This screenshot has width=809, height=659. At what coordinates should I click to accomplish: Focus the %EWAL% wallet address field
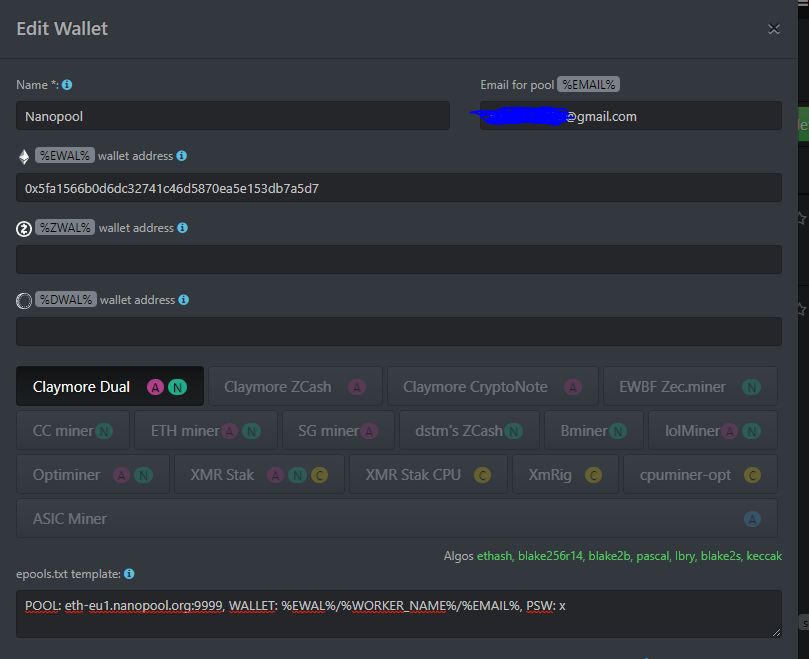click(399, 188)
